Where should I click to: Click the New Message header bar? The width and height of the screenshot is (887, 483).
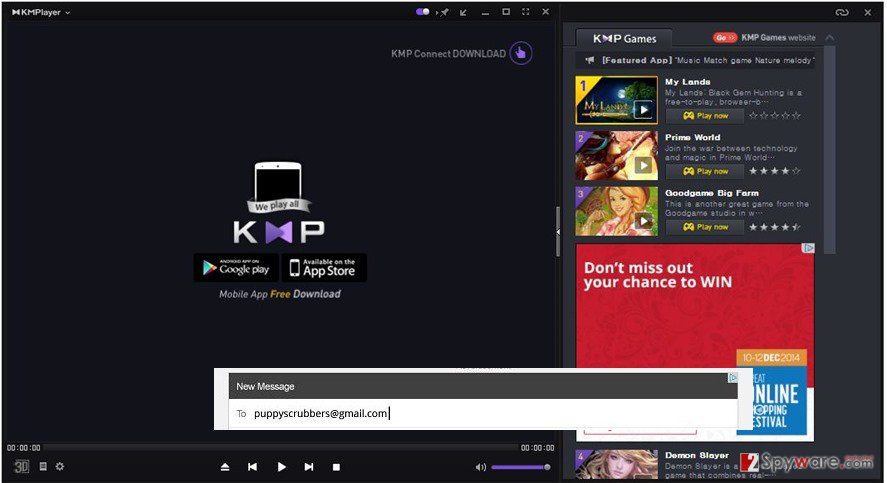(x=483, y=386)
